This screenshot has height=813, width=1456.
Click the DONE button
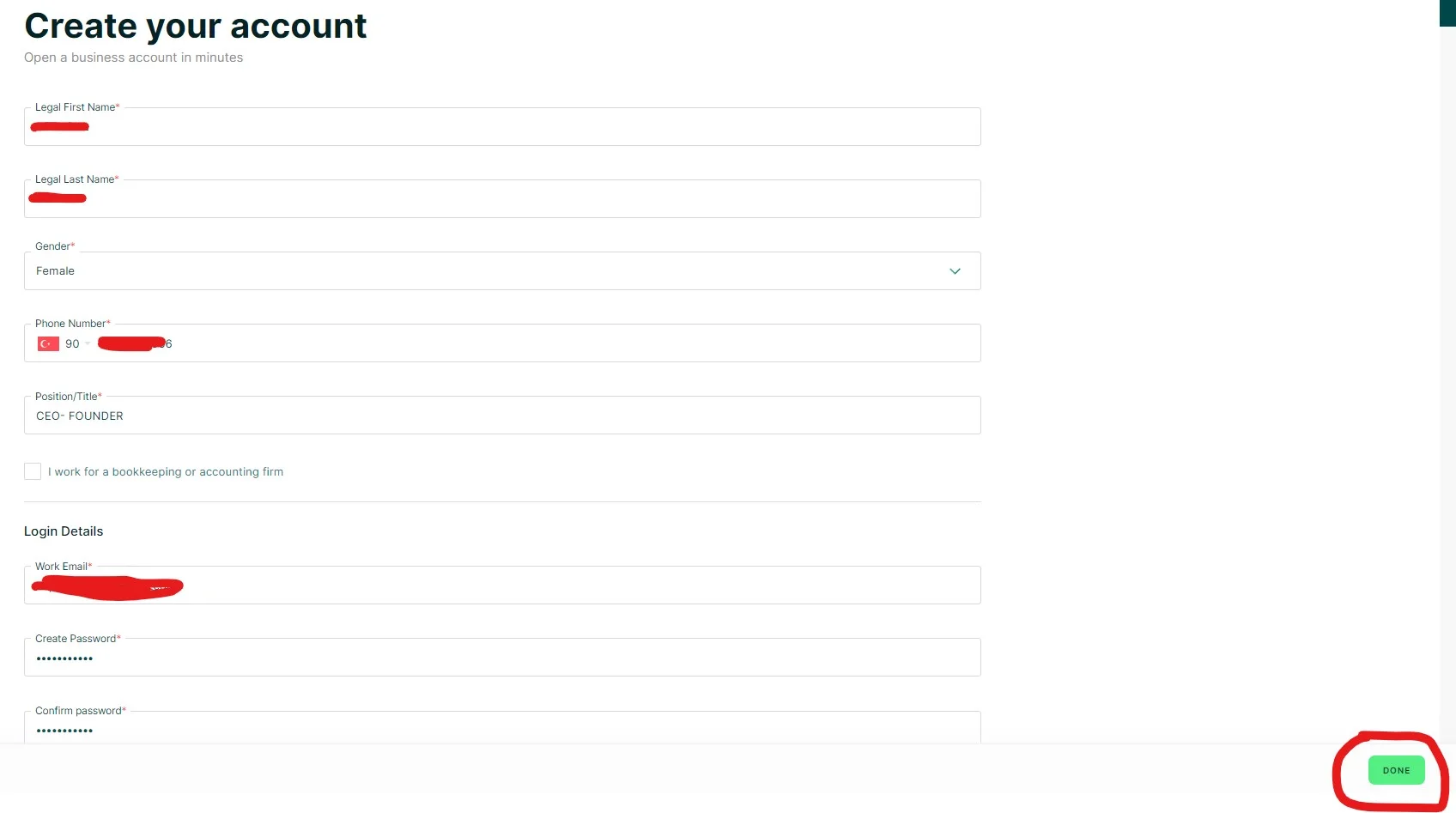pyautogui.click(x=1396, y=770)
